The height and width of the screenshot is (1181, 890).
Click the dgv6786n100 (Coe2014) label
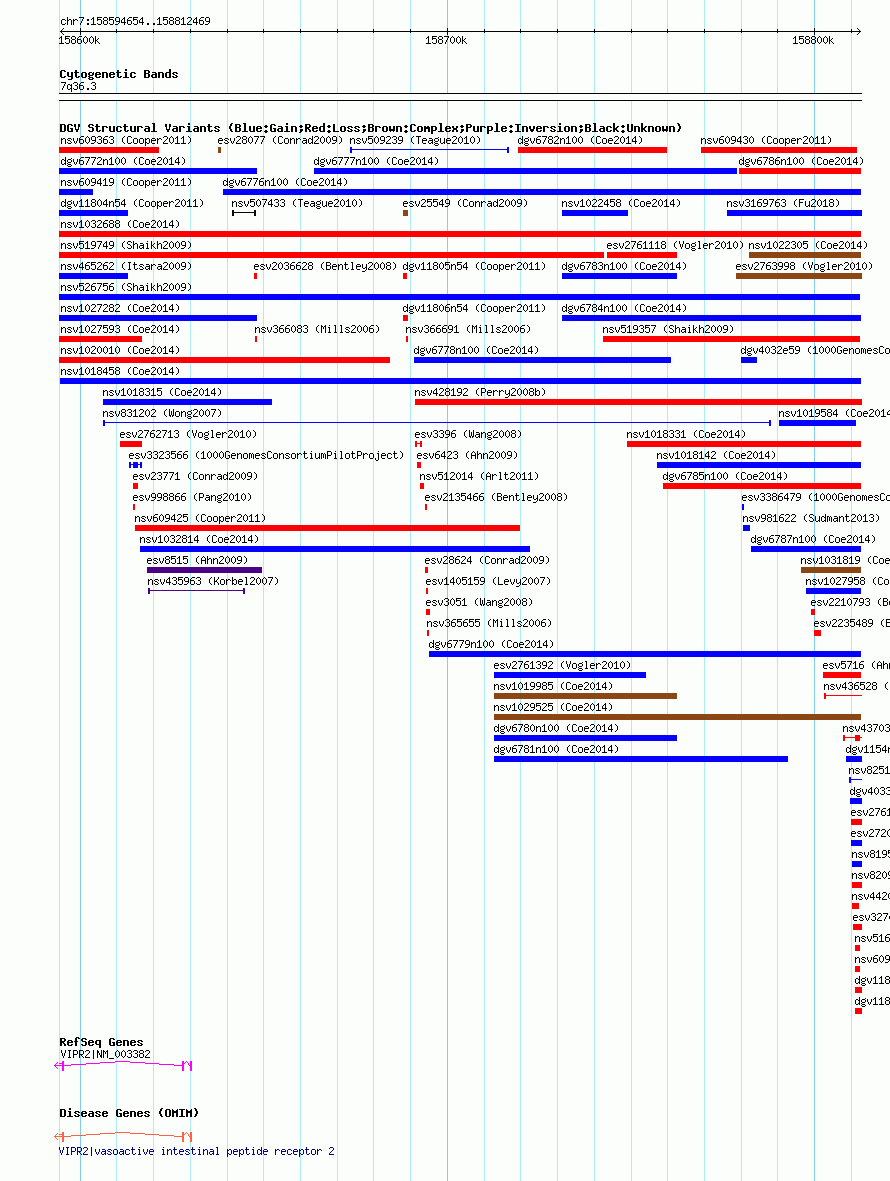point(801,161)
